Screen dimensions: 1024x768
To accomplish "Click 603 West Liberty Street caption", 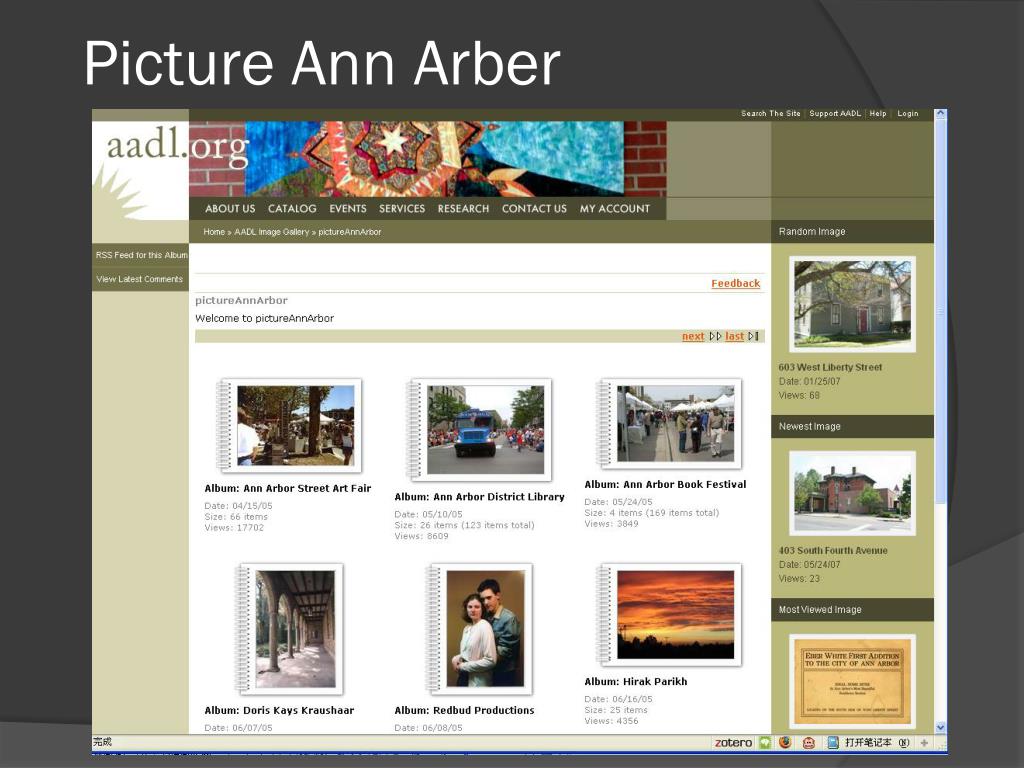I will point(830,368).
